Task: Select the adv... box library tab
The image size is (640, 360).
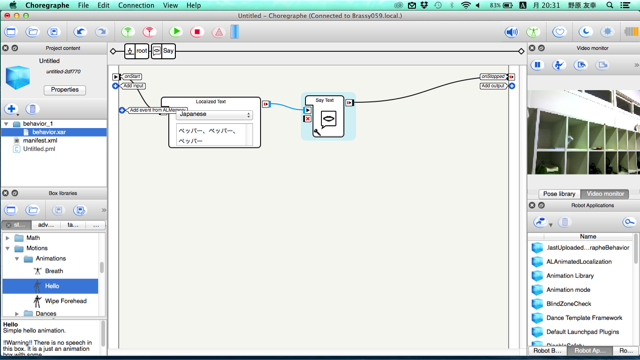Action: click(45, 225)
